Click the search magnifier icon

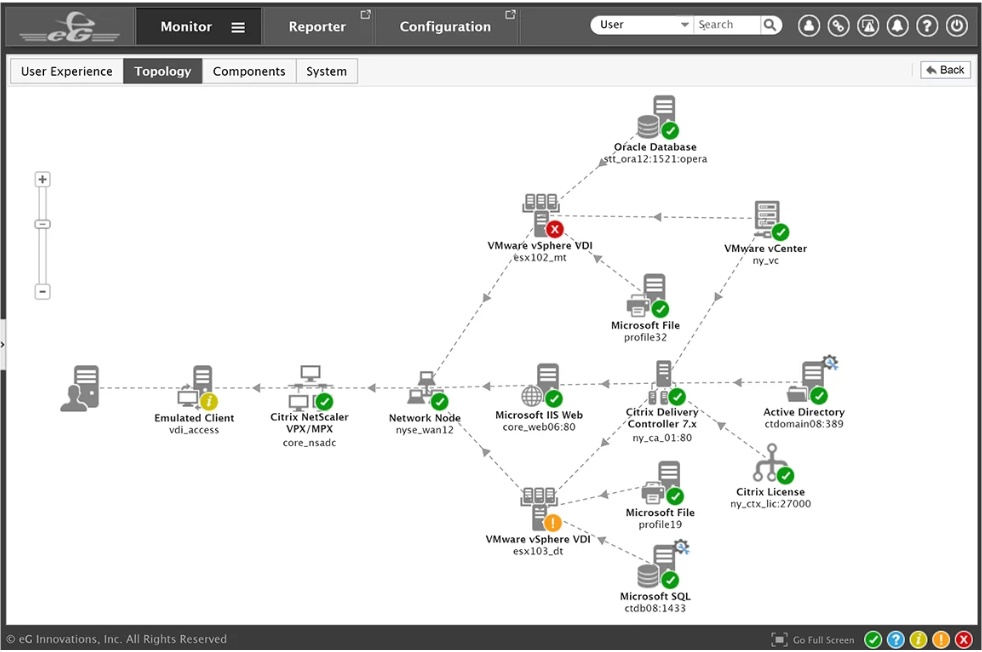(x=770, y=25)
